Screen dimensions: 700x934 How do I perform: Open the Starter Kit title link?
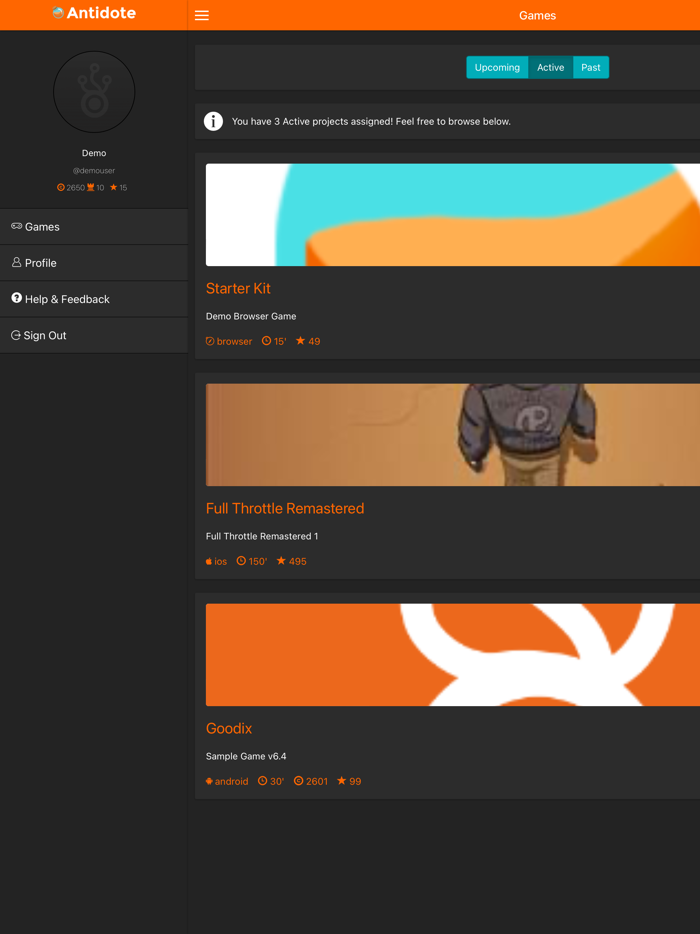click(x=238, y=288)
